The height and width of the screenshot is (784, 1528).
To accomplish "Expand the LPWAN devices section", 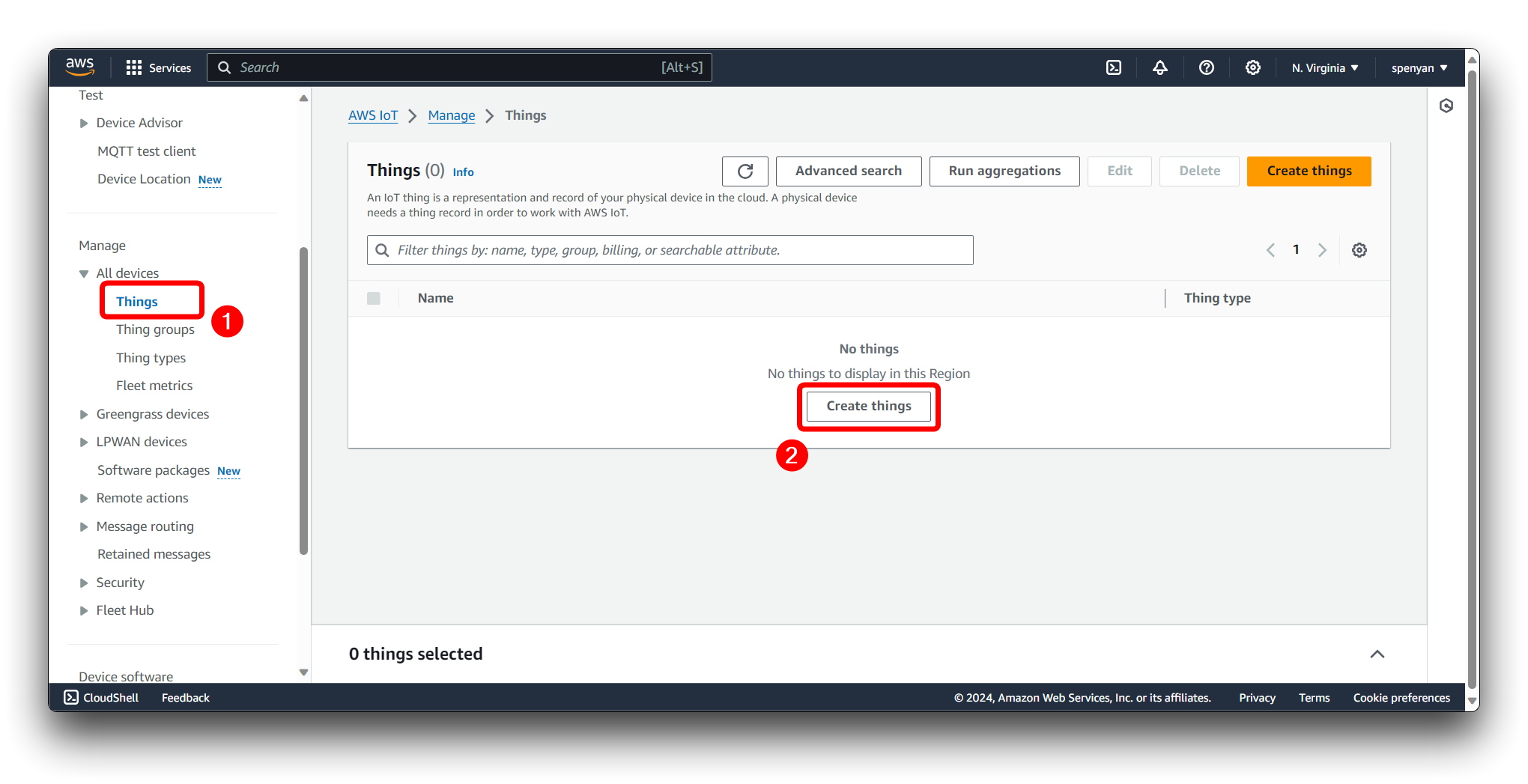I will coord(84,442).
